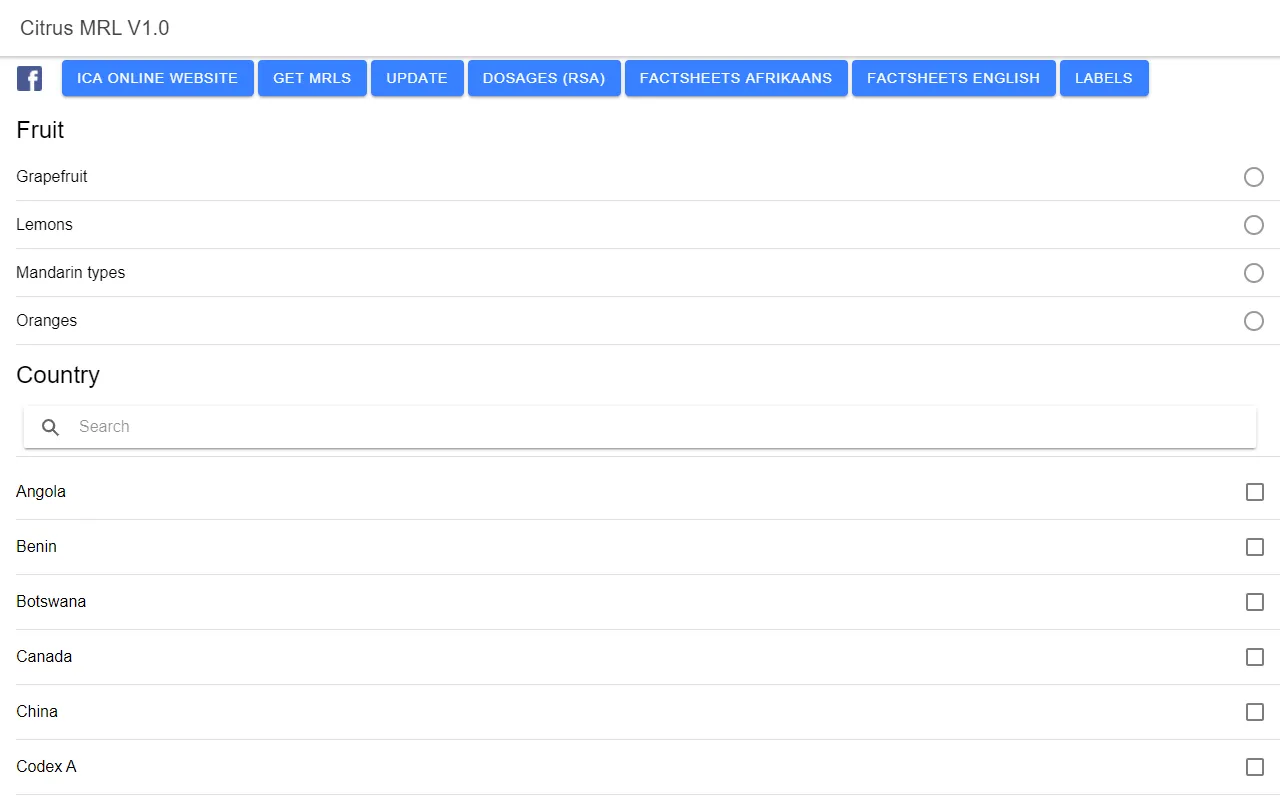Open Dosages (RSA)
This screenshot has width=1280, height=800.
point(544,78)
